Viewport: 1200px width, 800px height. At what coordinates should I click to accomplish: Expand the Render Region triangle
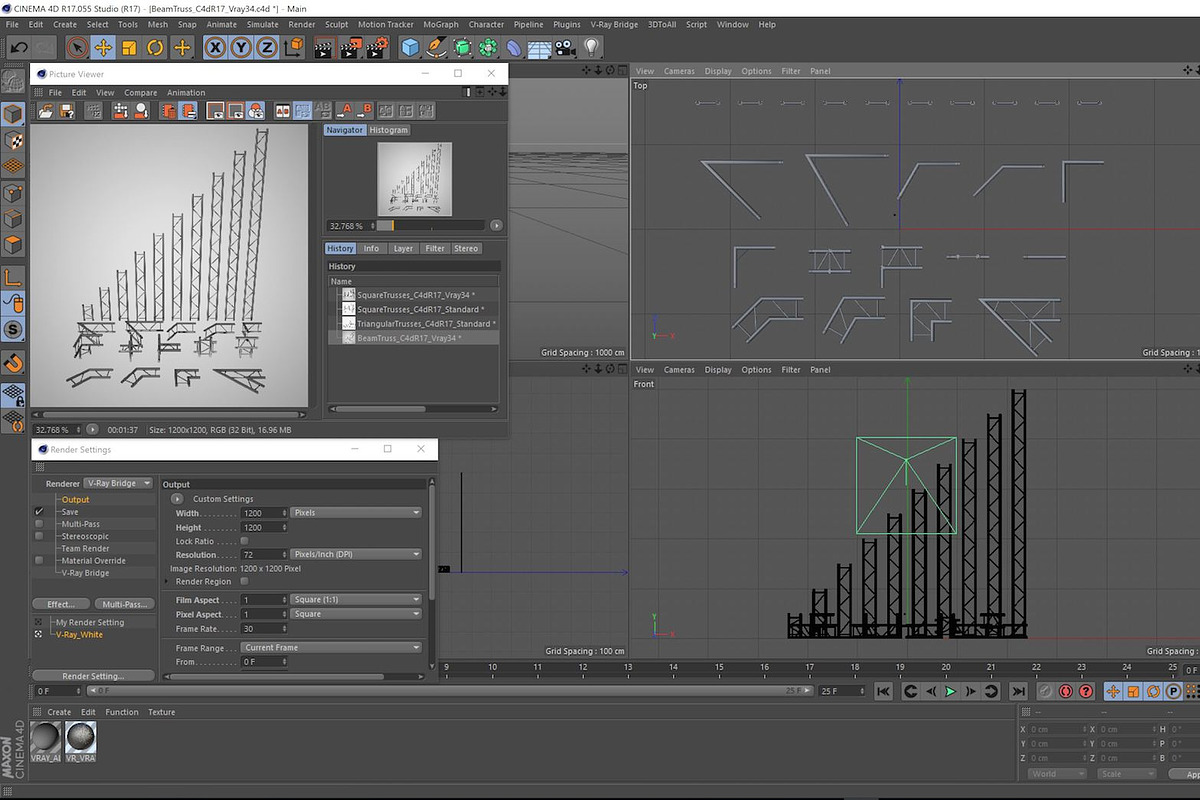(167, 581)
